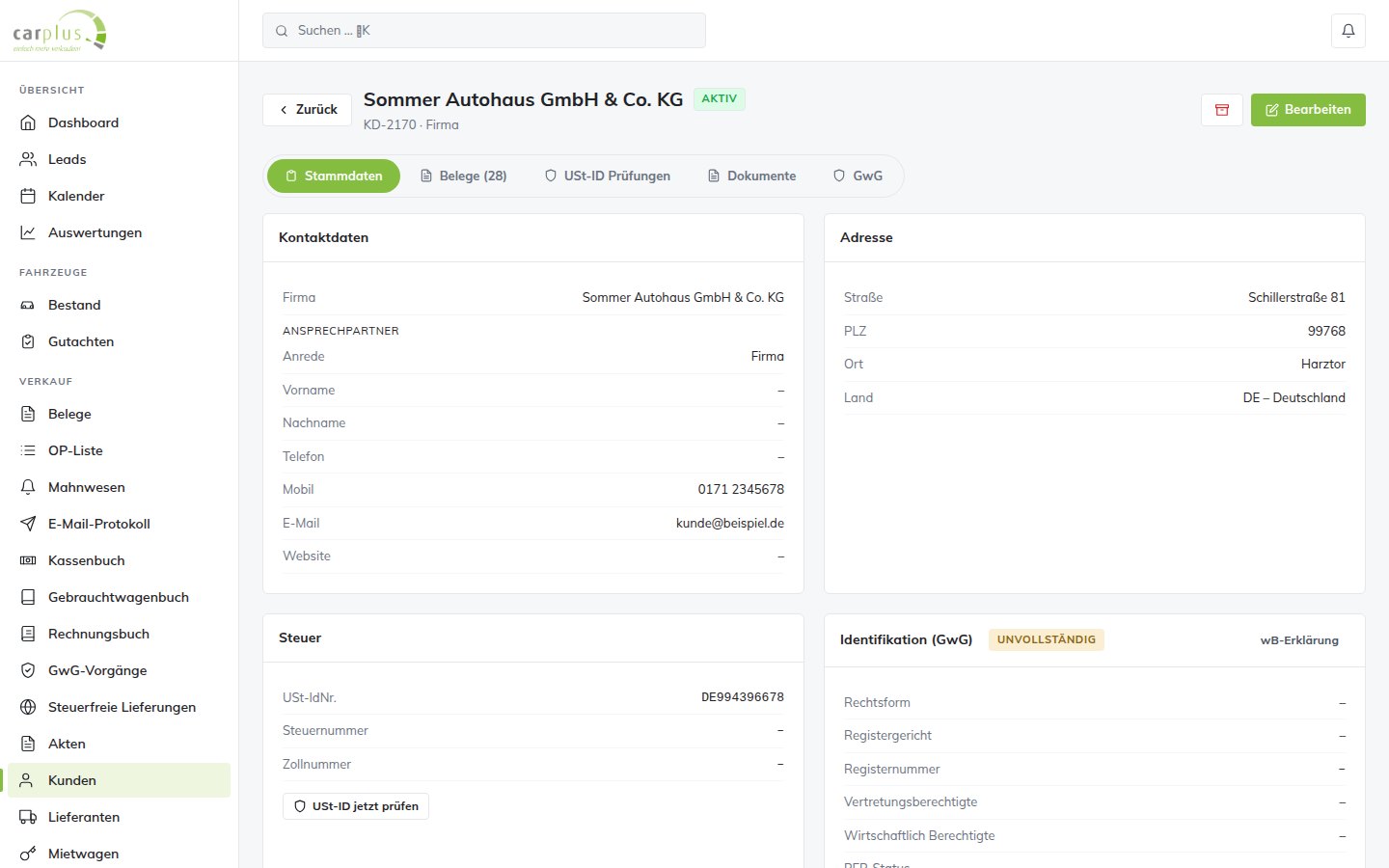
Task: Open Mietwagen in the sidebar
Action: coord(119,854)
